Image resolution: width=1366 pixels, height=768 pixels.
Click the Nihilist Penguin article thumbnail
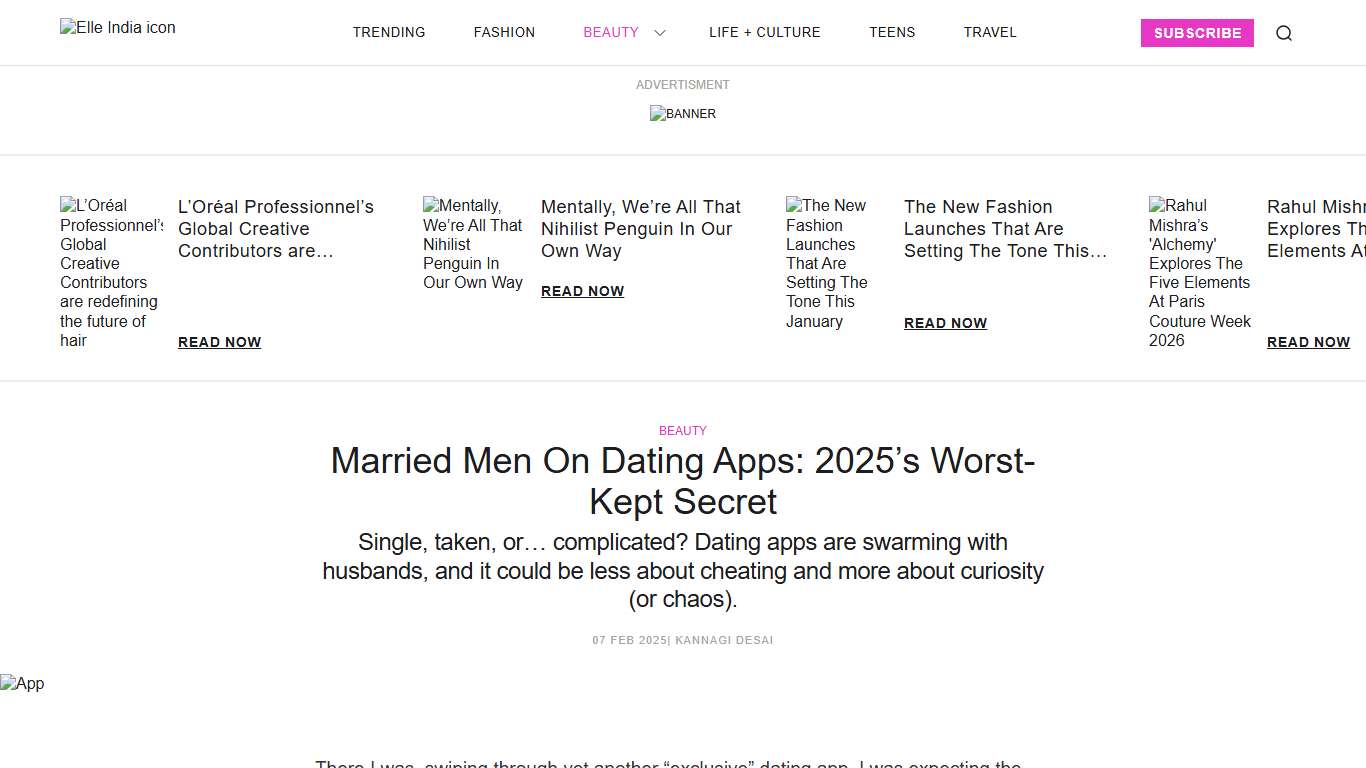[x=472, y=244]
